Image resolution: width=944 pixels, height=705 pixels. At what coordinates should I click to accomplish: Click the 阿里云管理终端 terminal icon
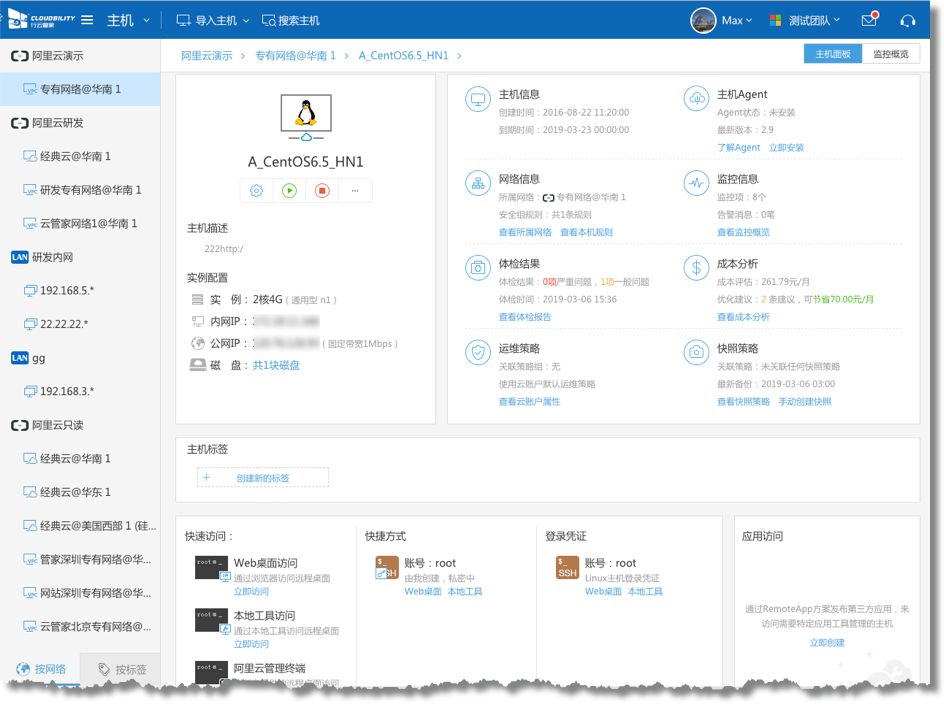point(212,673)
